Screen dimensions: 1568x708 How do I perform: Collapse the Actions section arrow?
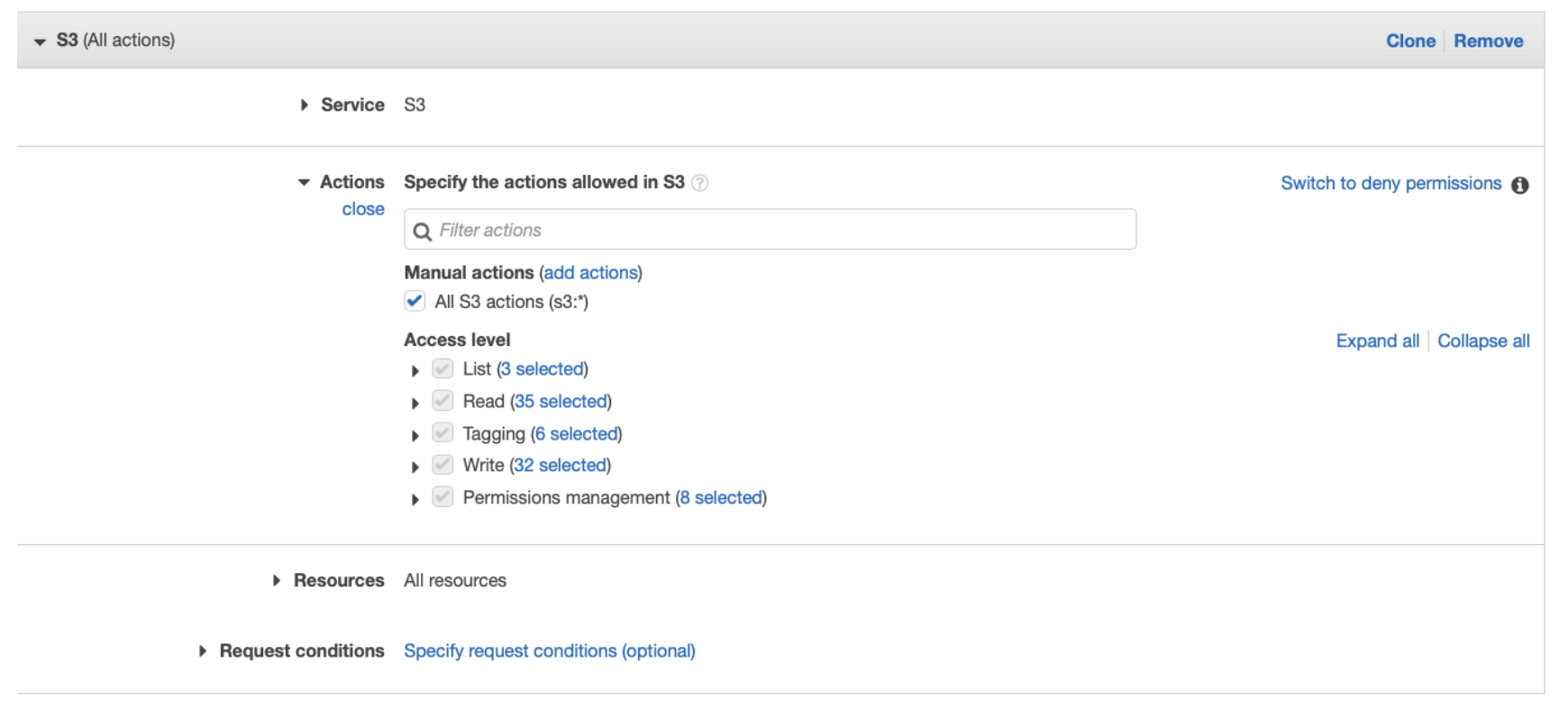pos(304,183)
